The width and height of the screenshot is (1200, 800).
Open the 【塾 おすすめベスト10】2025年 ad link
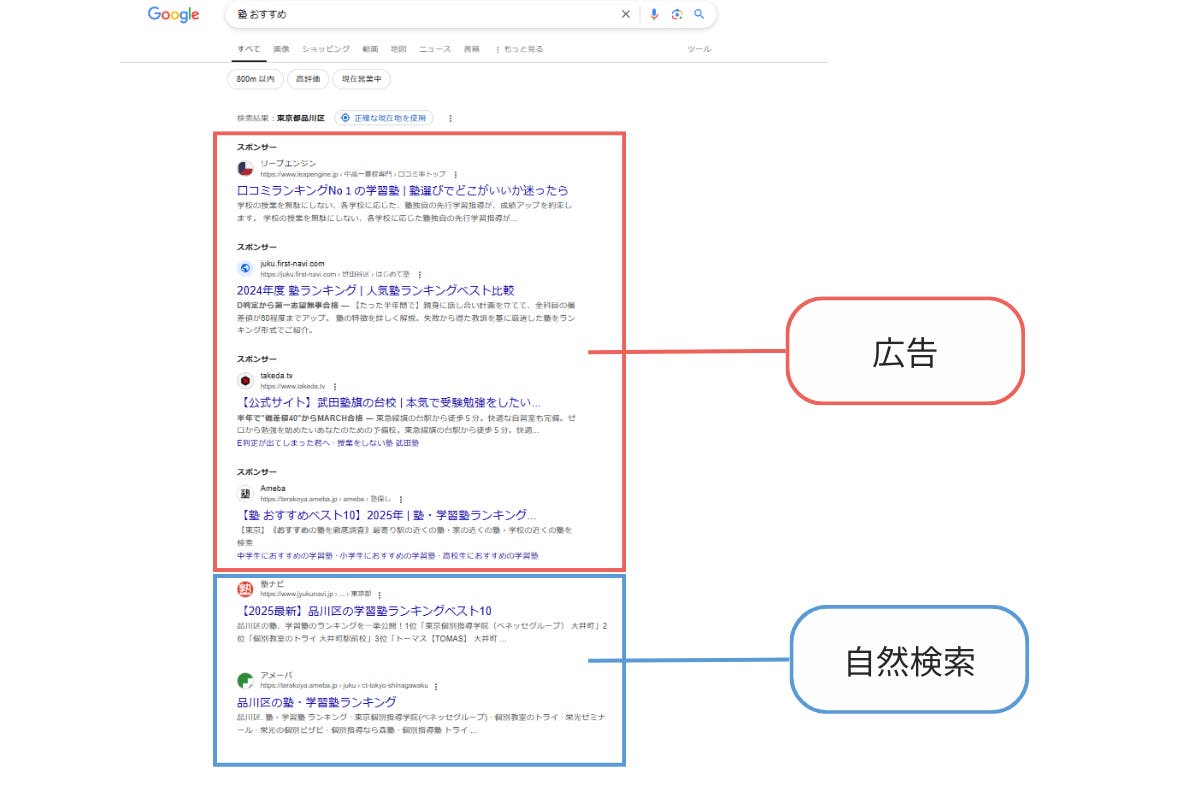(x=387, y=515)
